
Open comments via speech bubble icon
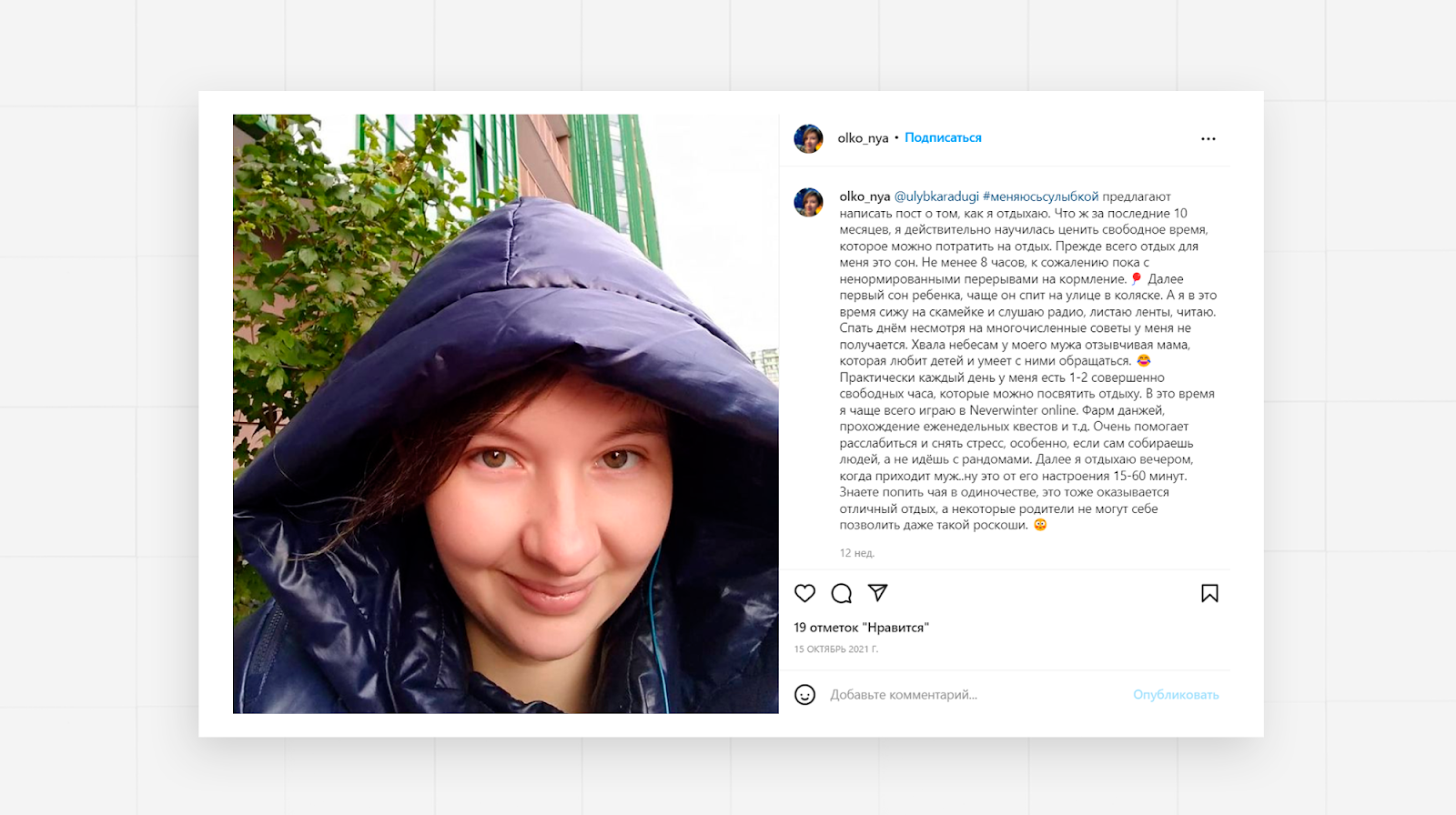pos(842,593)
